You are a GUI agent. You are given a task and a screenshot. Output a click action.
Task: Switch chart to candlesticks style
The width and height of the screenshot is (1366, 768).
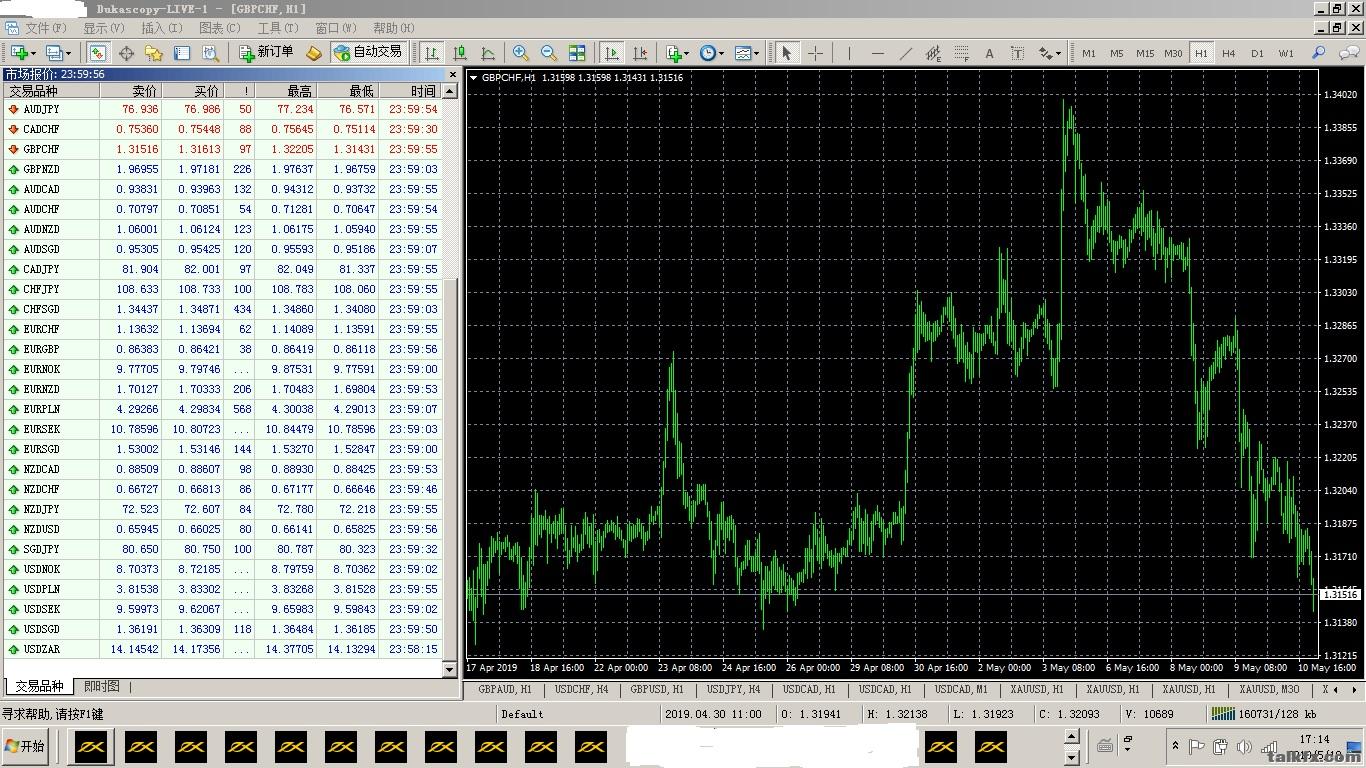460,53
